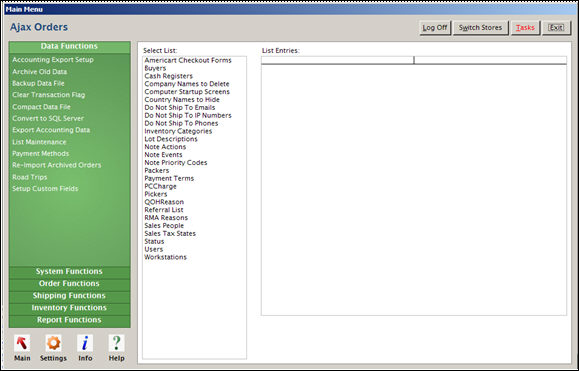Select Do Not Ship To IP Numbers

tap(188, 116)
